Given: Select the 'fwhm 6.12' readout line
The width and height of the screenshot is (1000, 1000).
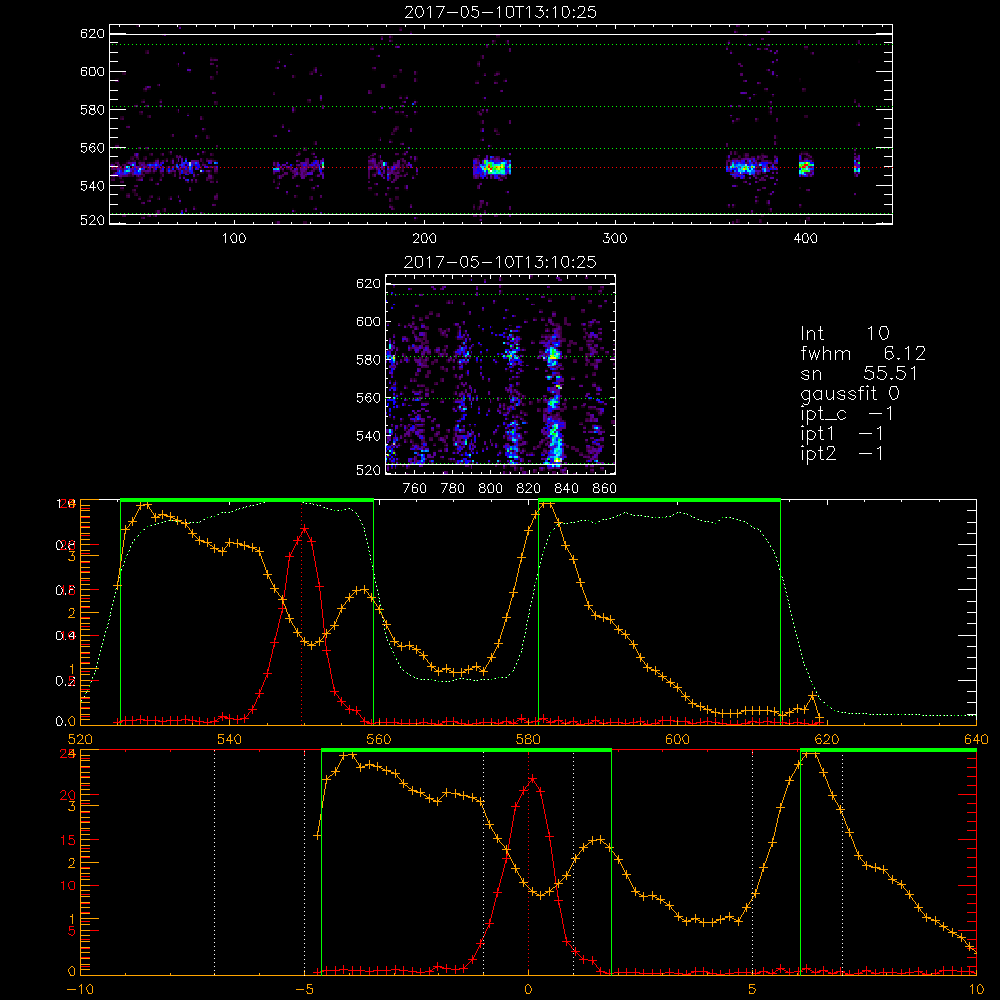Looking at the screenshot, I should (x=862, y=353).
